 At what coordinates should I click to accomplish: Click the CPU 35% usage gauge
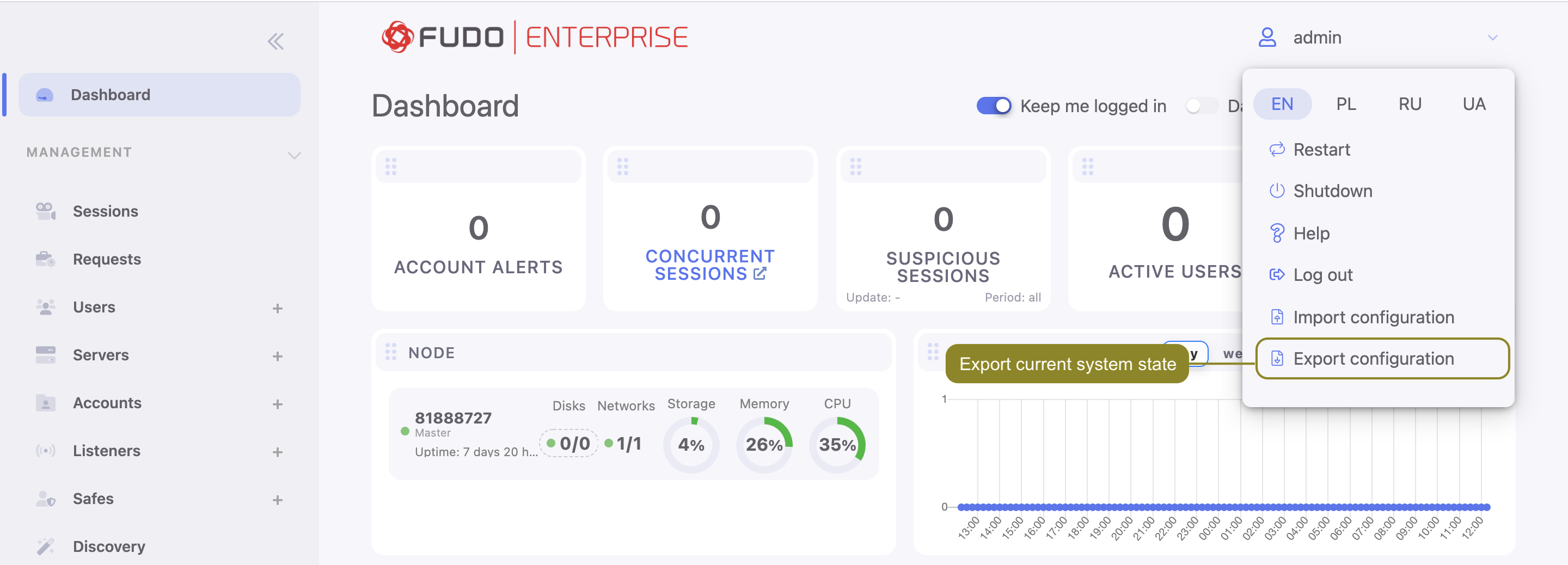coord(837,445)
